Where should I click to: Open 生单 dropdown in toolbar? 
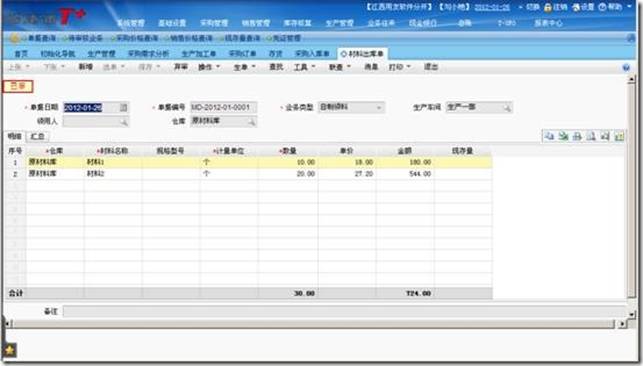[244, 67]
